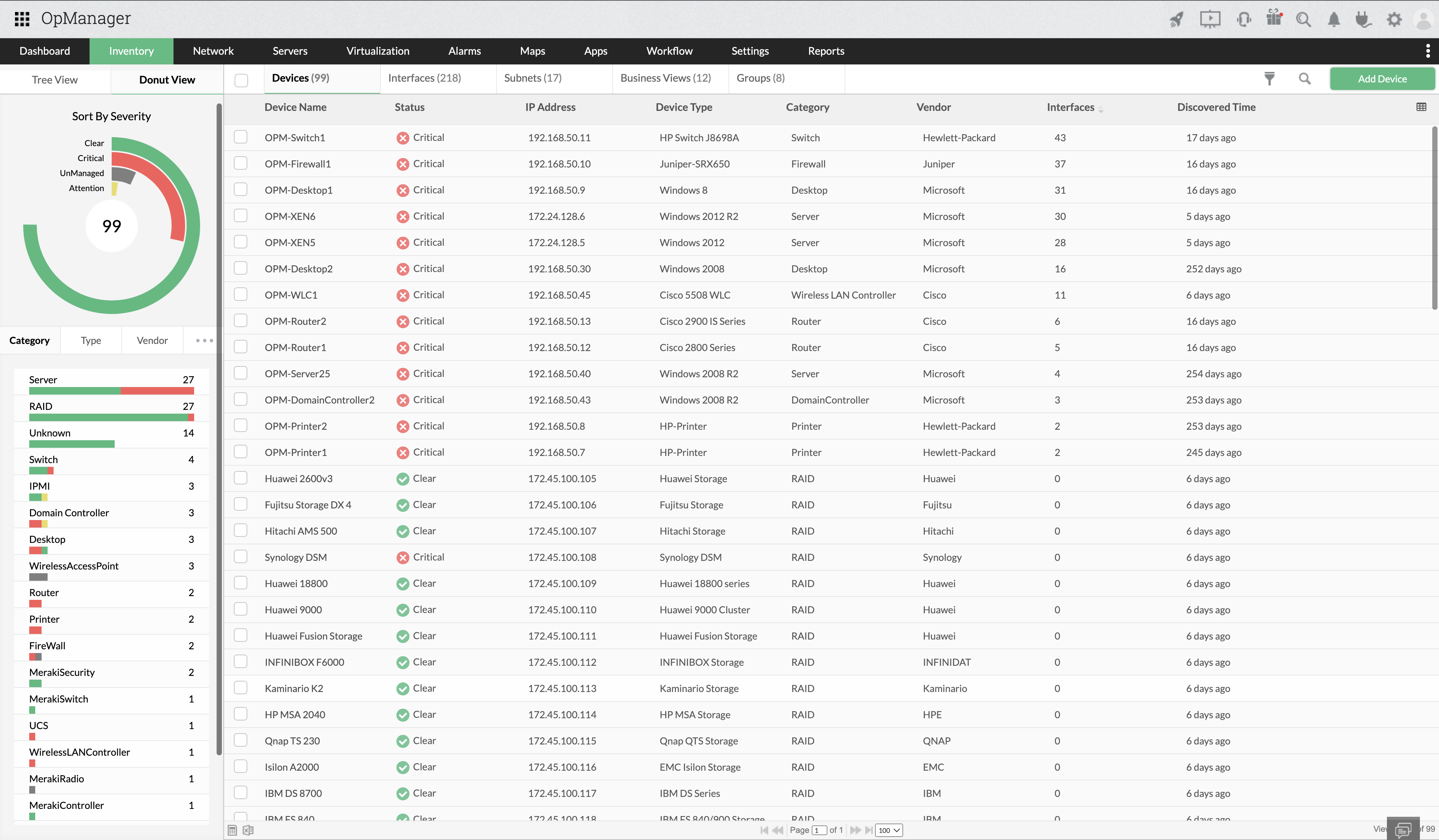Select the checkbox for OPM-Switch1
1439x840 pixels.
(x=241, y=136)
